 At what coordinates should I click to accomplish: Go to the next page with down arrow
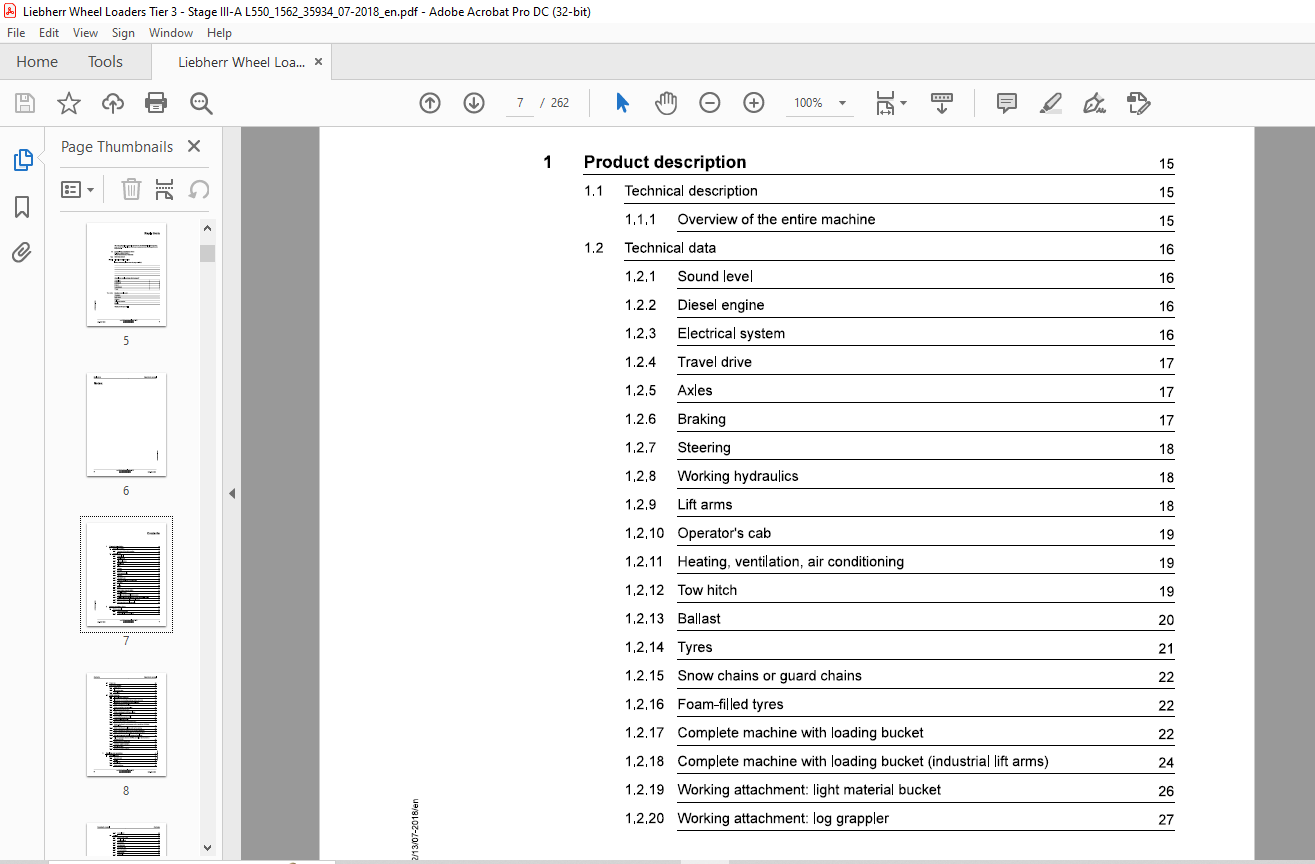[474, 103]
